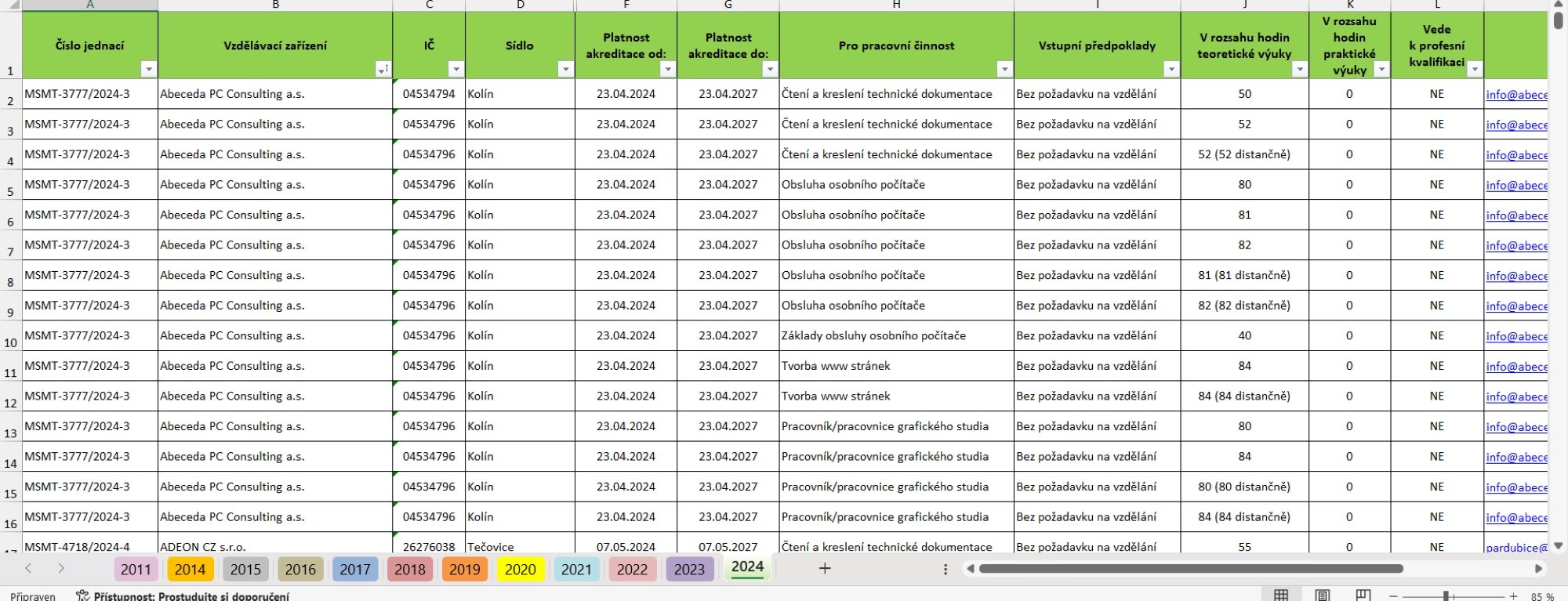Click the zoom in plus icon
The height and width of the screenshot is (601, 1568).
1514,596
